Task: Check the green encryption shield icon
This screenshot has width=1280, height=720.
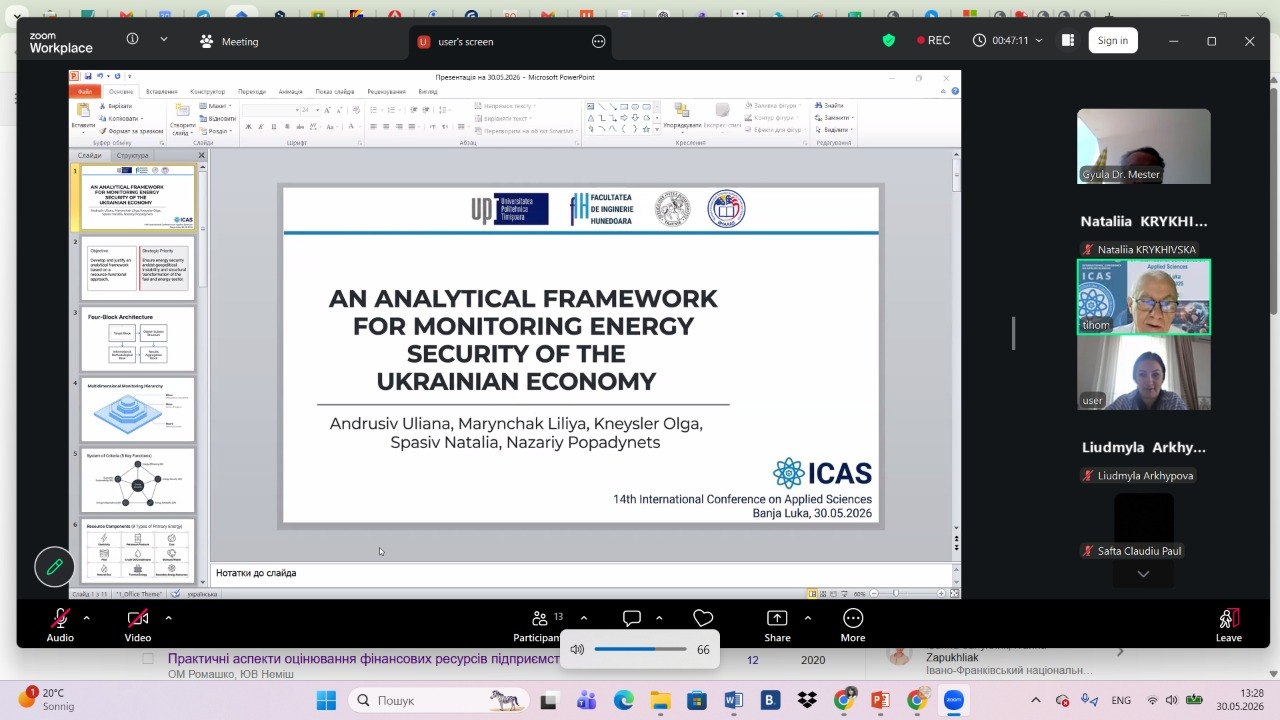Action: pos(888,41)
